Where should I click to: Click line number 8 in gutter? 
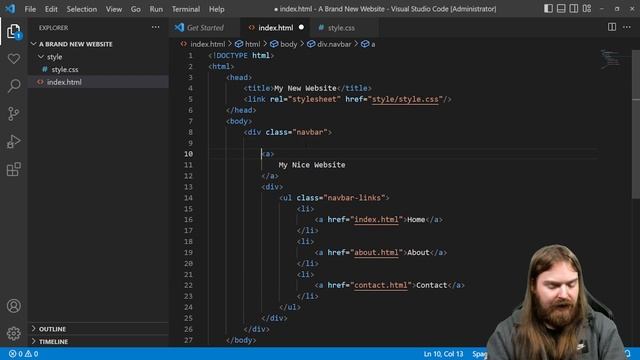pyautogui.click(x=190, y=132)
